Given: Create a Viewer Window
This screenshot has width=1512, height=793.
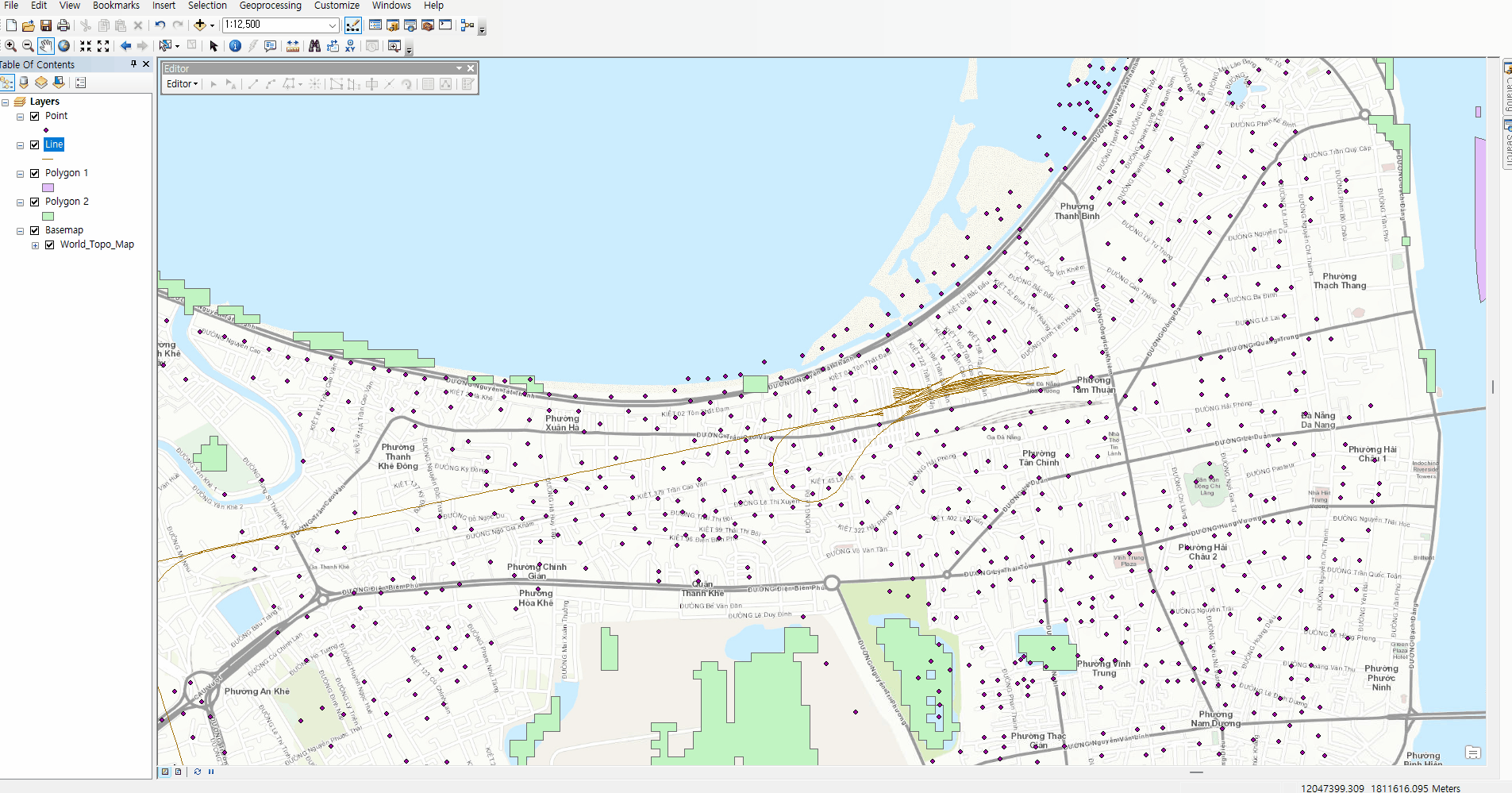Looking at the screenshot, I should click(394, 46).
